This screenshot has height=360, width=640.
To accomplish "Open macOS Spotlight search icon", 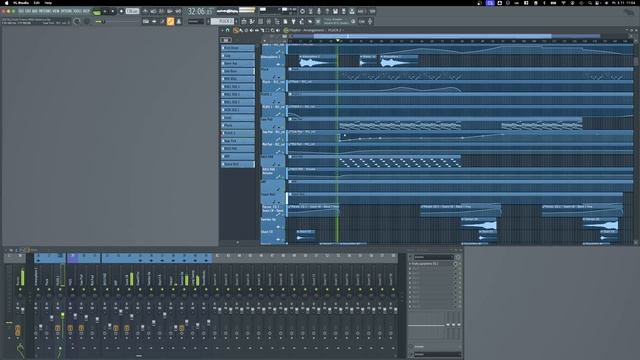I will click(590, 3).
